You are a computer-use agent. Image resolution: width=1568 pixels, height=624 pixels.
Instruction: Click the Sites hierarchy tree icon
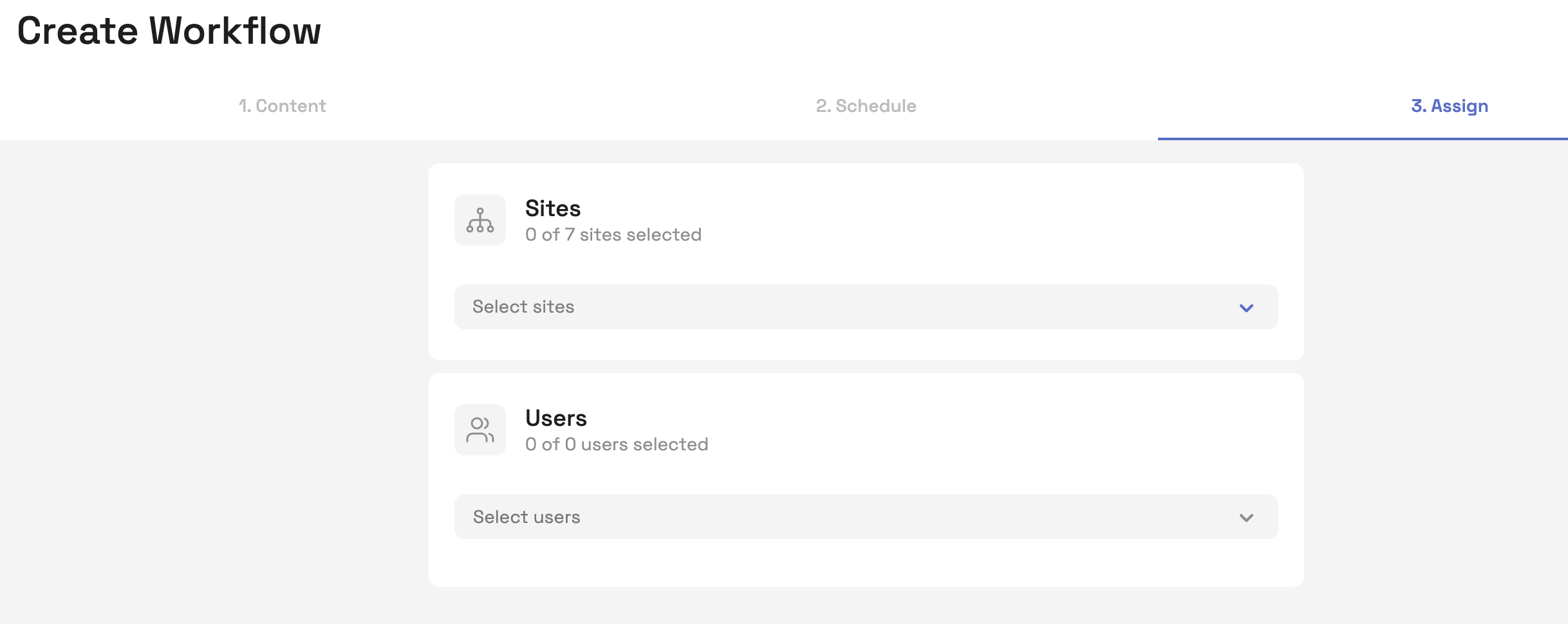480,220
